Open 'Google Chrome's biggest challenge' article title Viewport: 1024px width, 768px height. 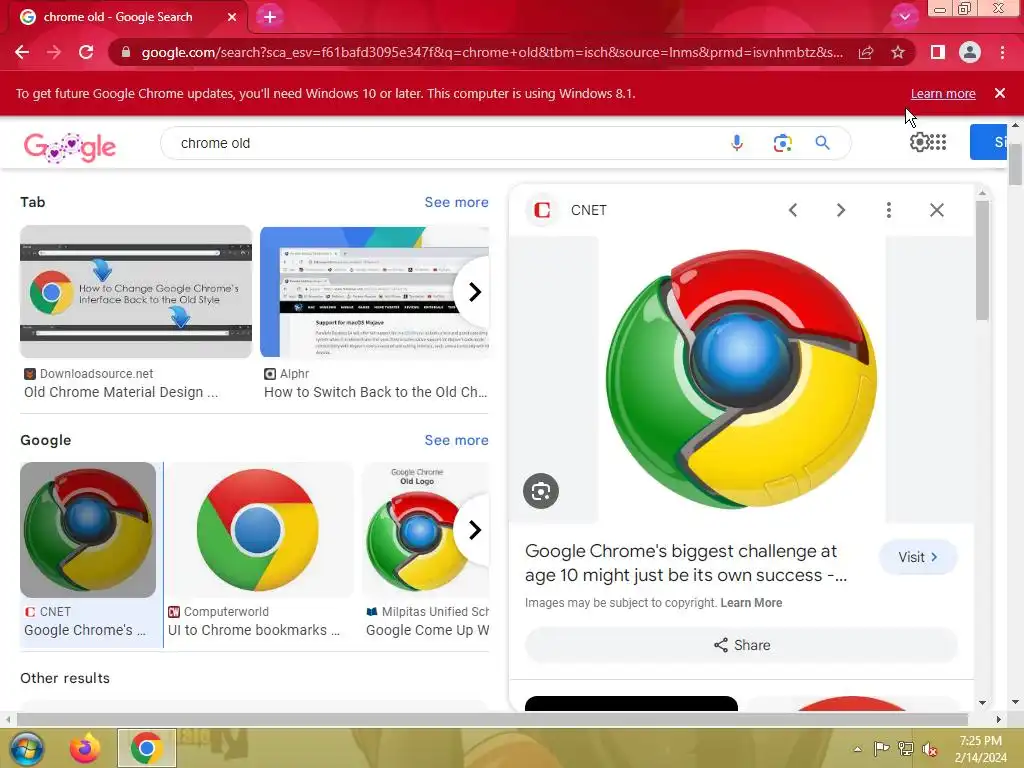(686, 563)
